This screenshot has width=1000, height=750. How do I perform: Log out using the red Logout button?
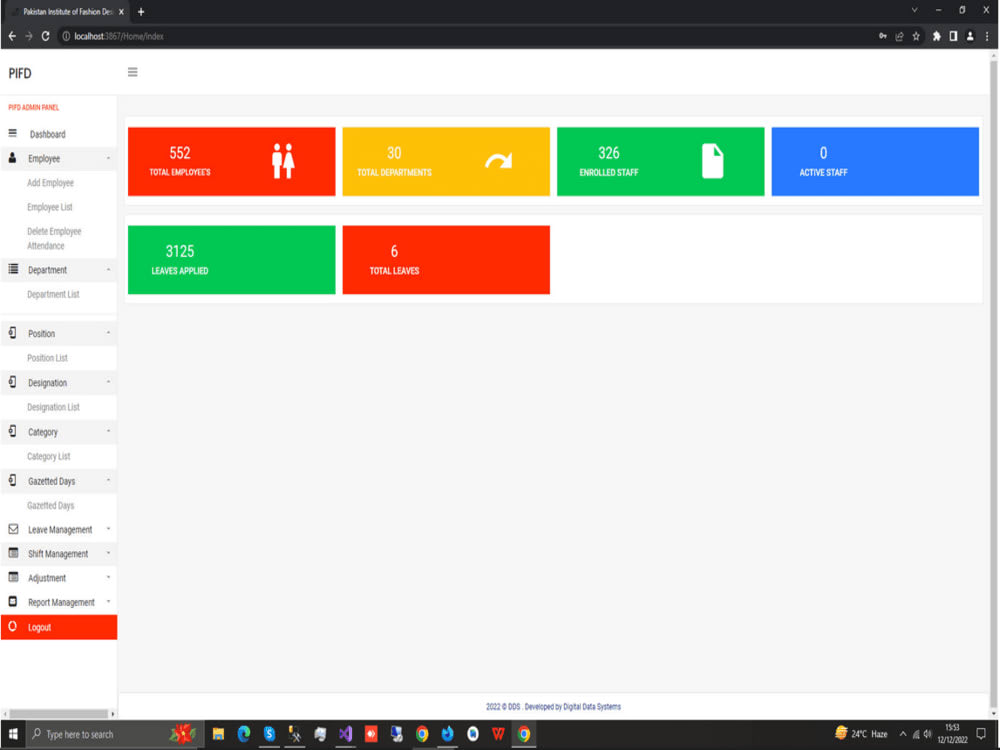(59, 627)
